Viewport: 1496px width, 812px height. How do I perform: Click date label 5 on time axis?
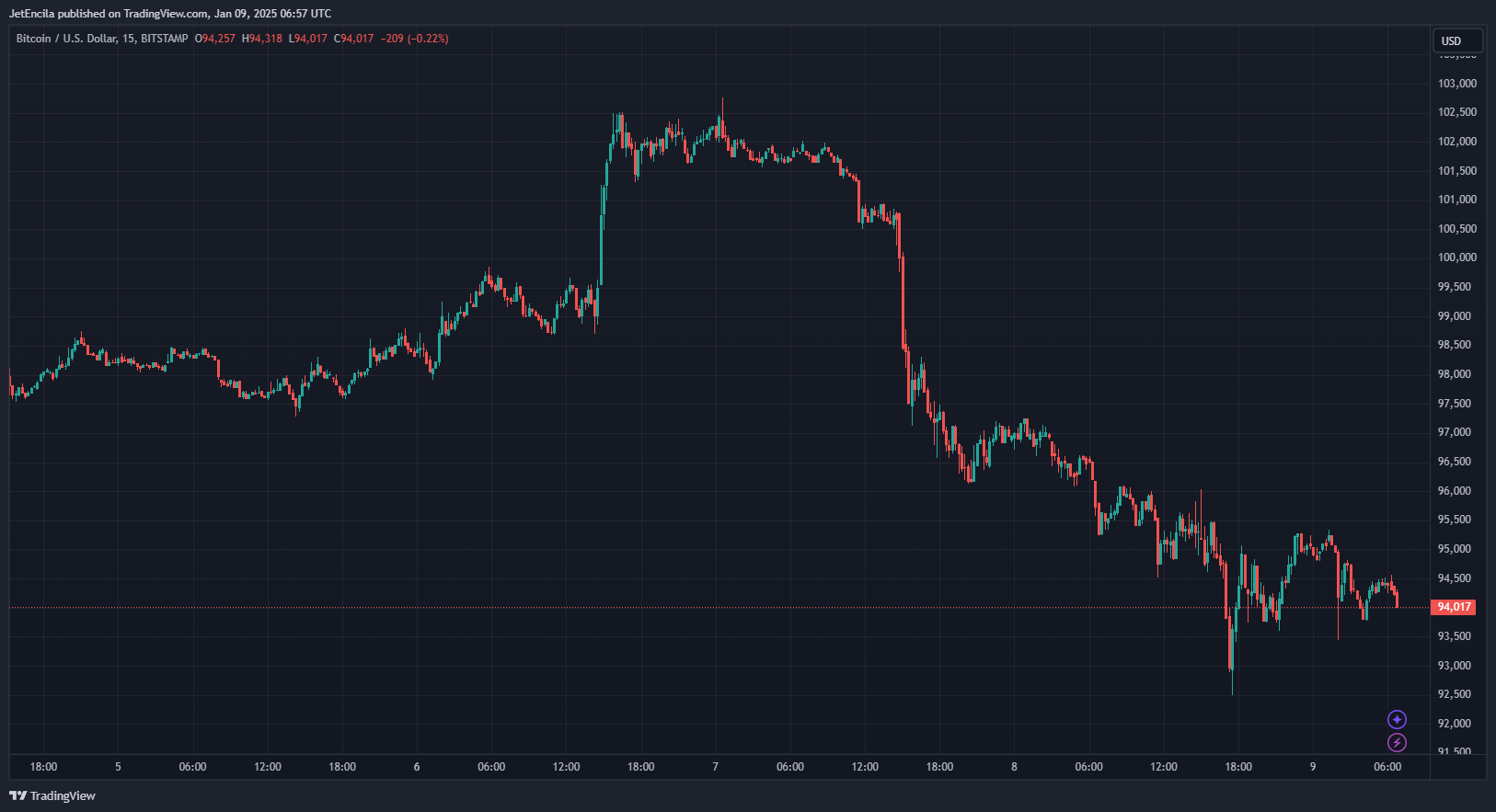[118, 767]
